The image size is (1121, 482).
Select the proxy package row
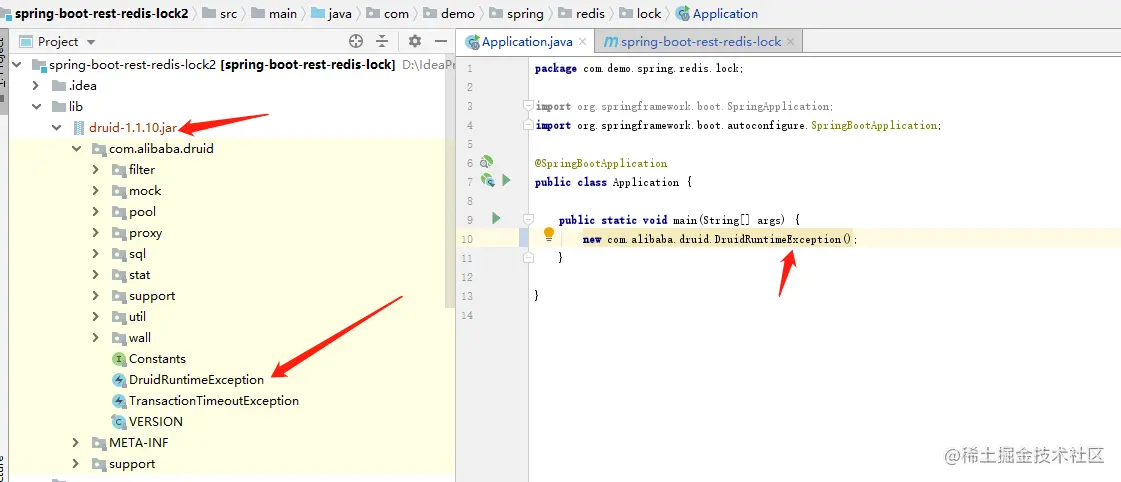click(x=232, y=232)
